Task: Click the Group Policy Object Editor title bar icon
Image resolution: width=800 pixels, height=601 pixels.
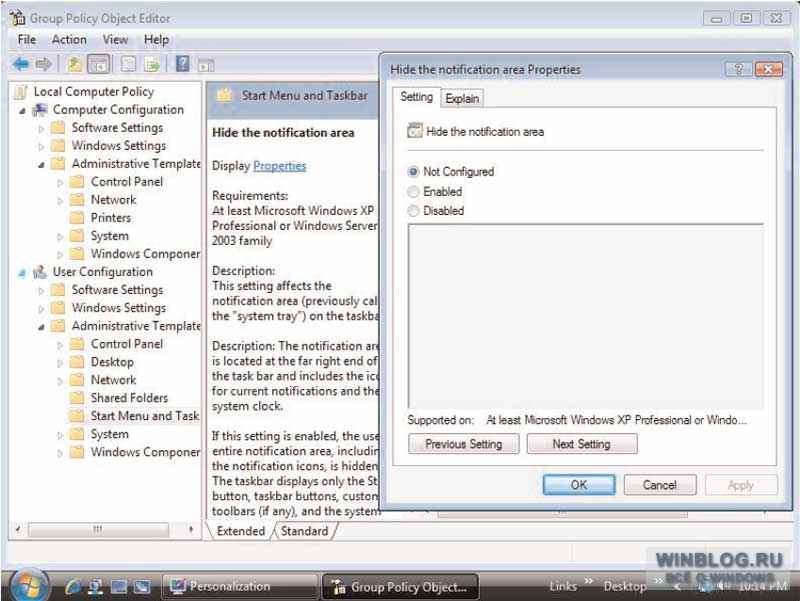Action: [17, 17]
